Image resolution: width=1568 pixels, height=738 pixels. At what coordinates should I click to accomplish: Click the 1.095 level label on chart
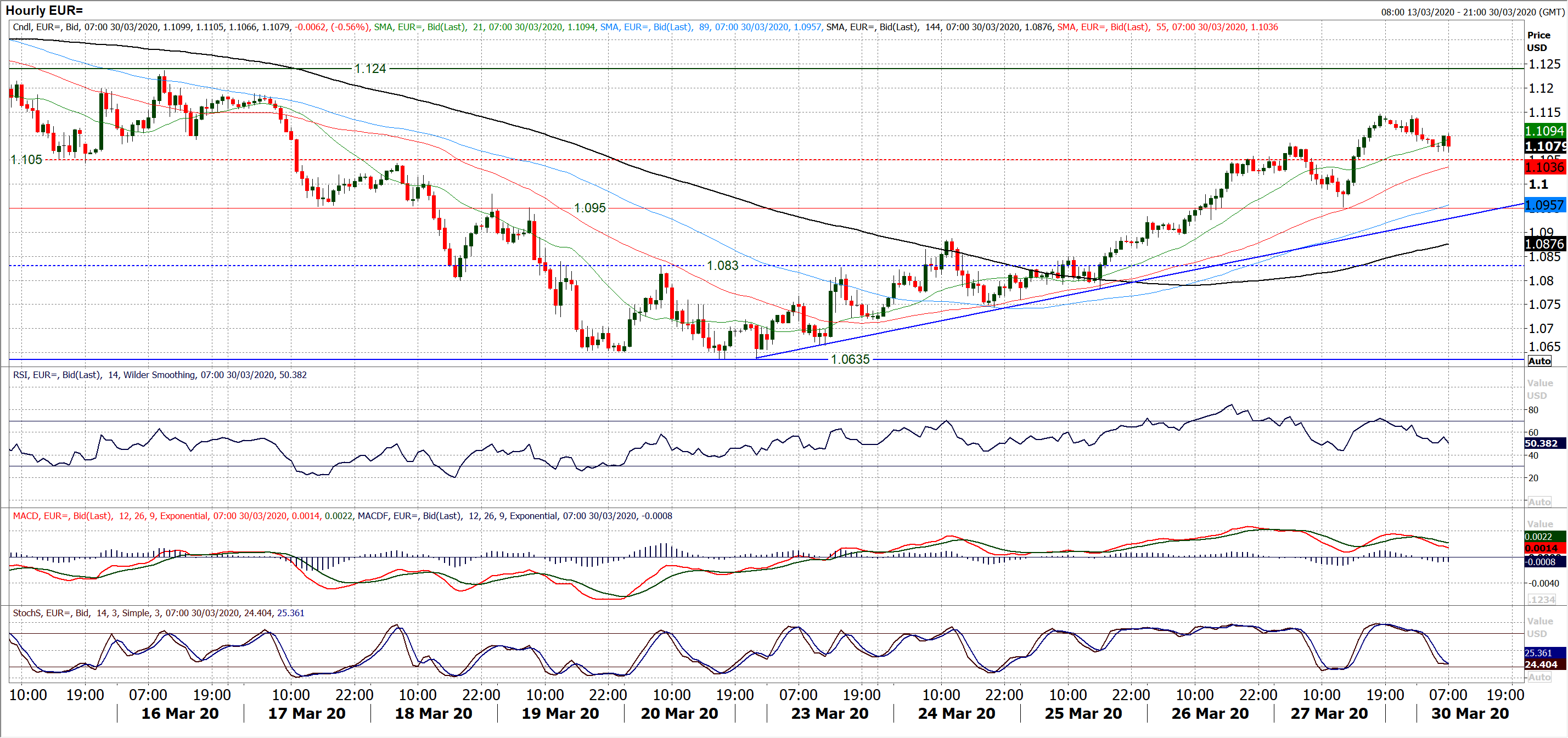pyautogui.click(x=590, y=208)
